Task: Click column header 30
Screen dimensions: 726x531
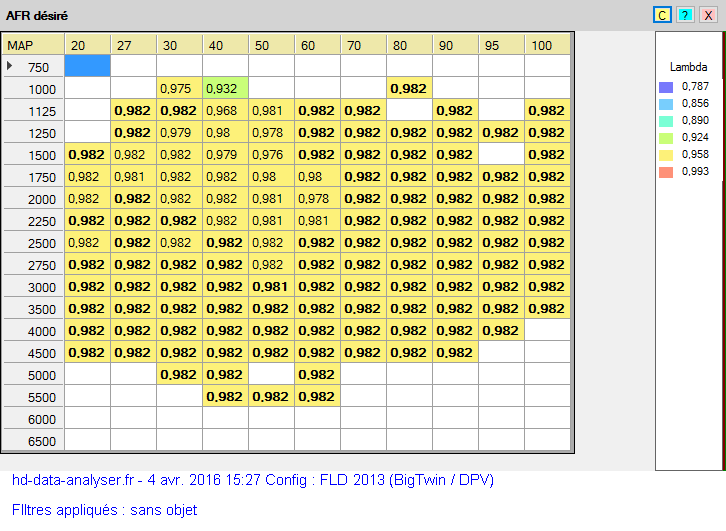Action: coord(179,44)
